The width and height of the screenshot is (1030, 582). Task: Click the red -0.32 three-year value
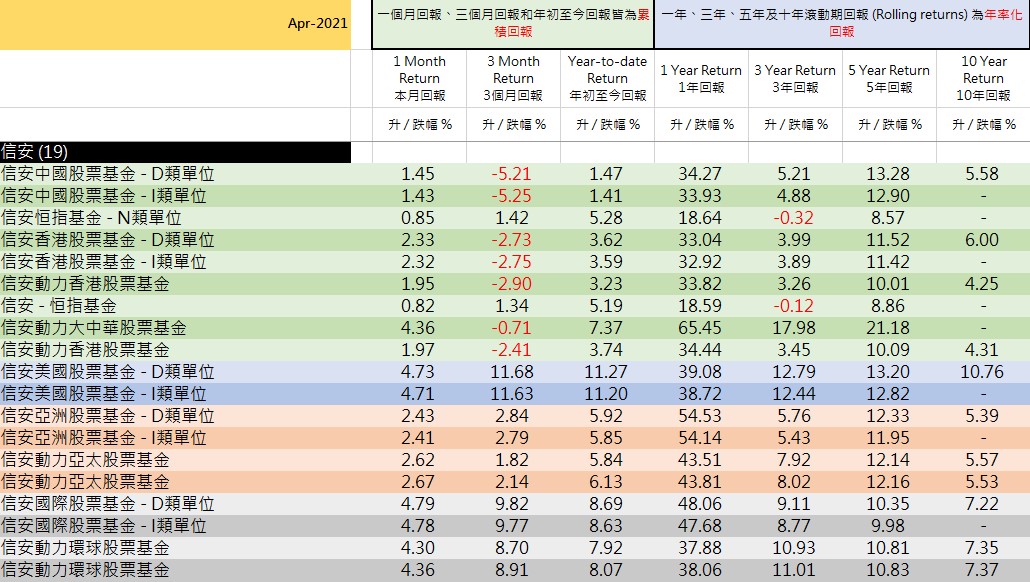point(794,218)
